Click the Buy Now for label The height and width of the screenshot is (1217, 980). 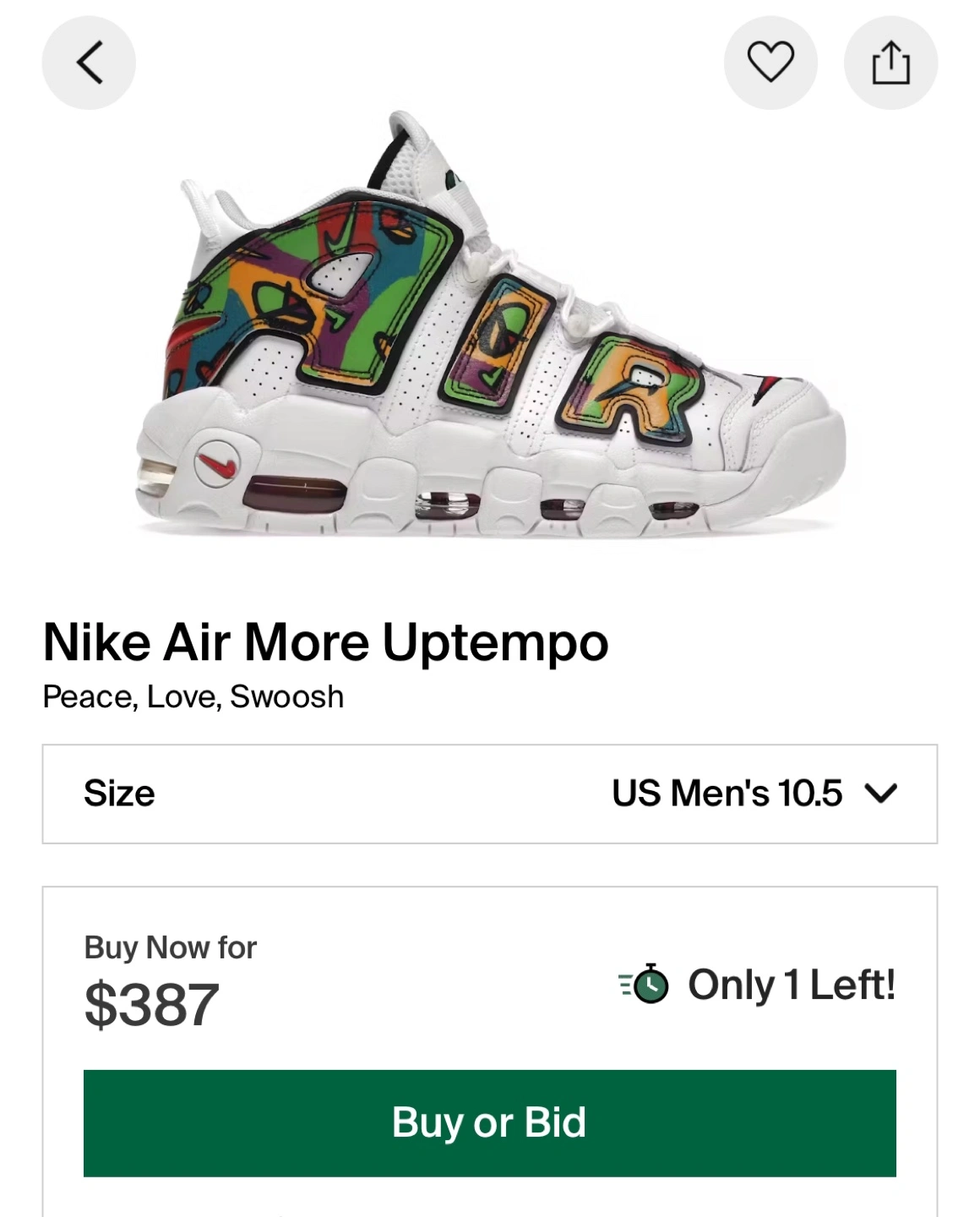point(170,947)
